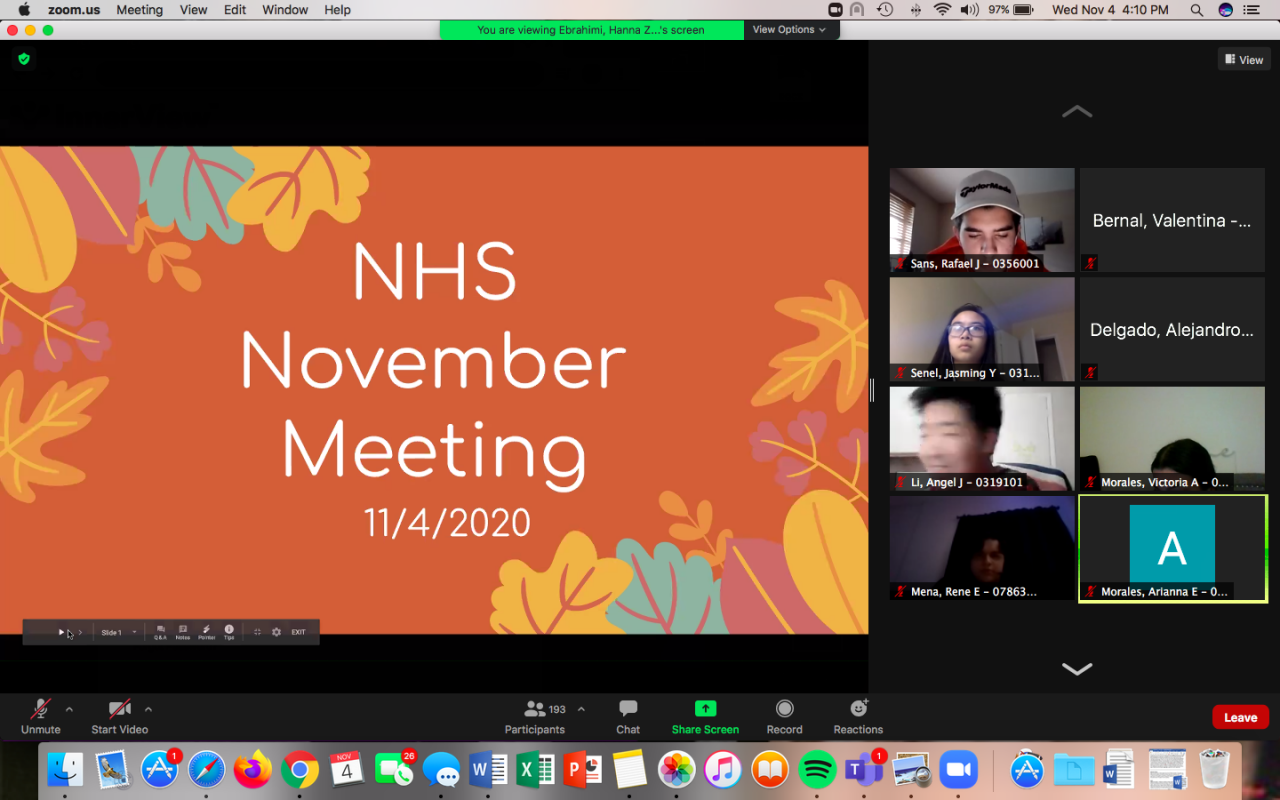This screenshot has width=1280, height=800.
Task: Select Li, Angel J video tile
Action: pyautogui.click(x=982, y=439)
